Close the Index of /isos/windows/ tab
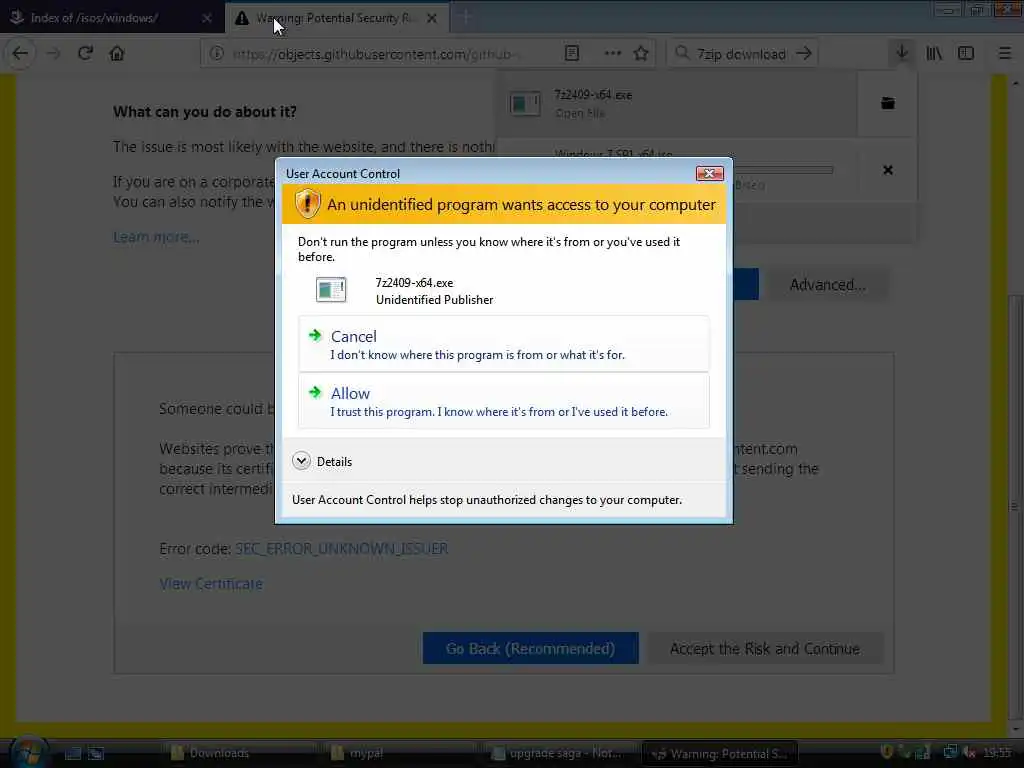 click(206, 18)
